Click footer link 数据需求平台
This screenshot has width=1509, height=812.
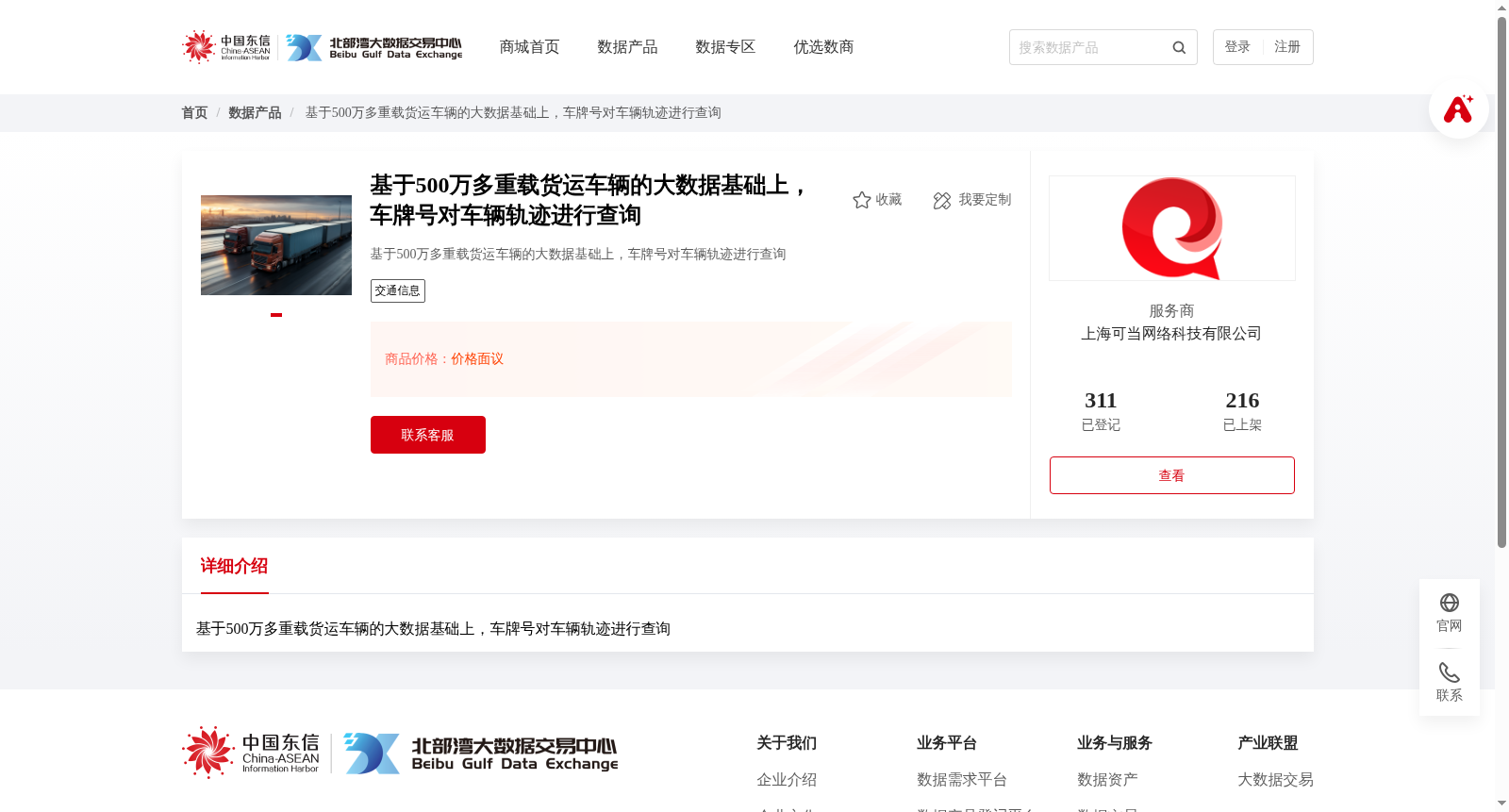(962, 780)
